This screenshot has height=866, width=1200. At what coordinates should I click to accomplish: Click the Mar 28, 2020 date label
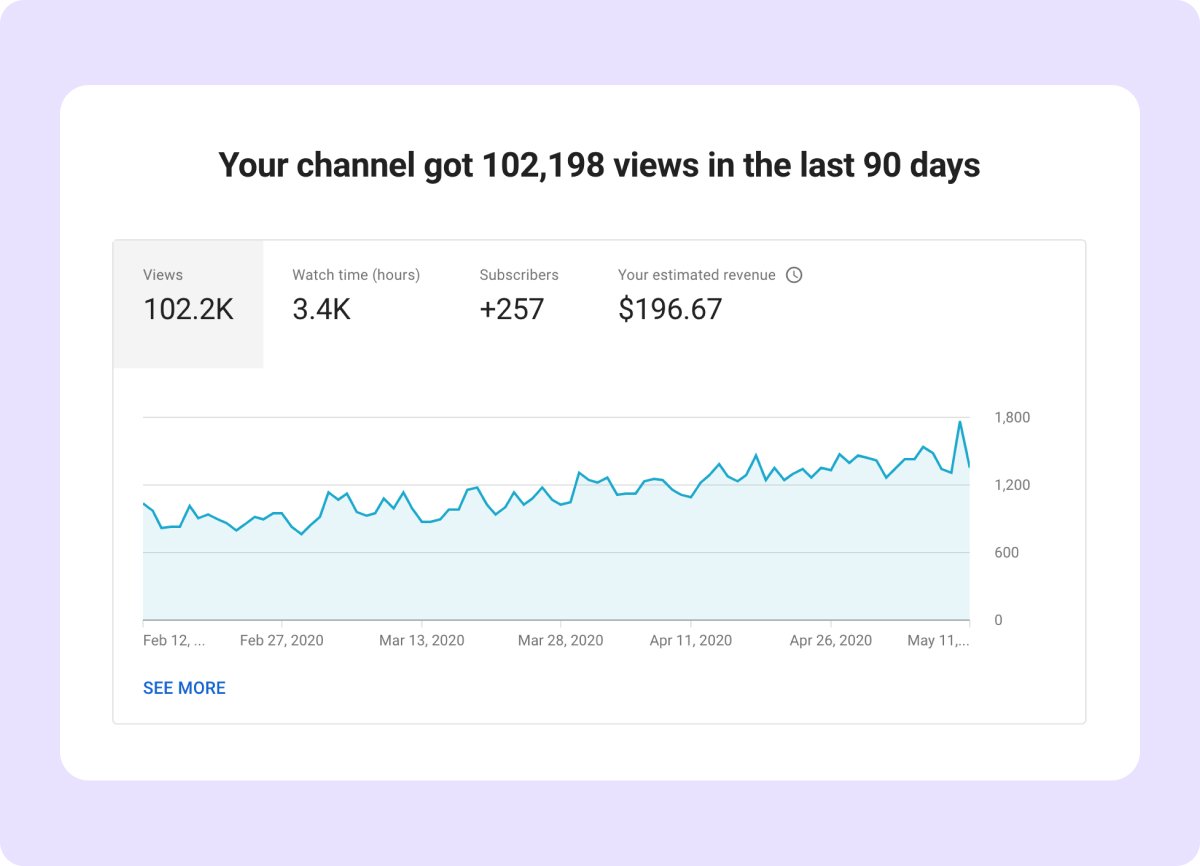coord(562,640)
